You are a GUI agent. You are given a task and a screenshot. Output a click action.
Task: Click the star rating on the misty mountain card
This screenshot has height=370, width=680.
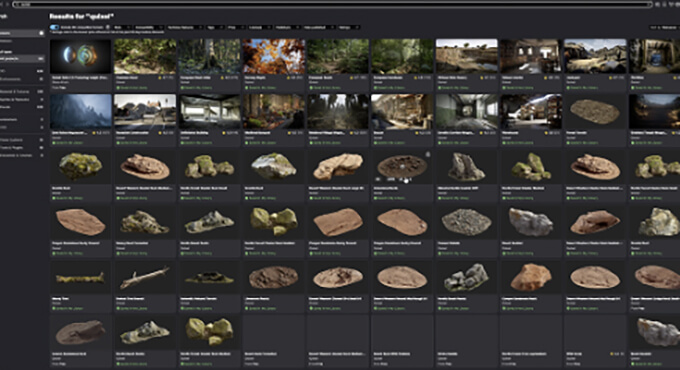coord(102,133)
